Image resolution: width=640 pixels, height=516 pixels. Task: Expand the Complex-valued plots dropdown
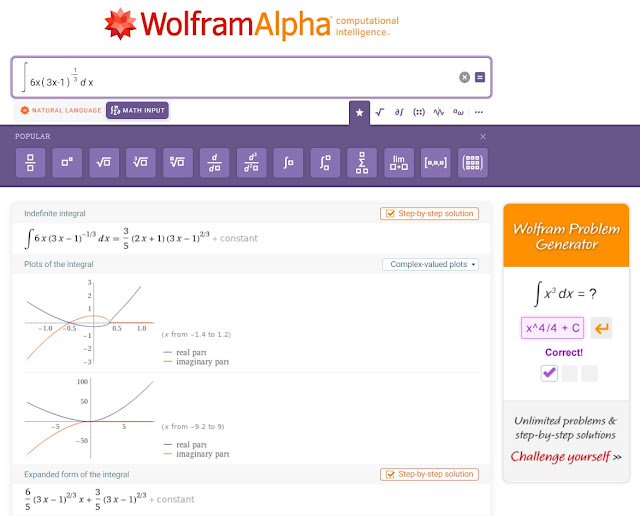431,265
